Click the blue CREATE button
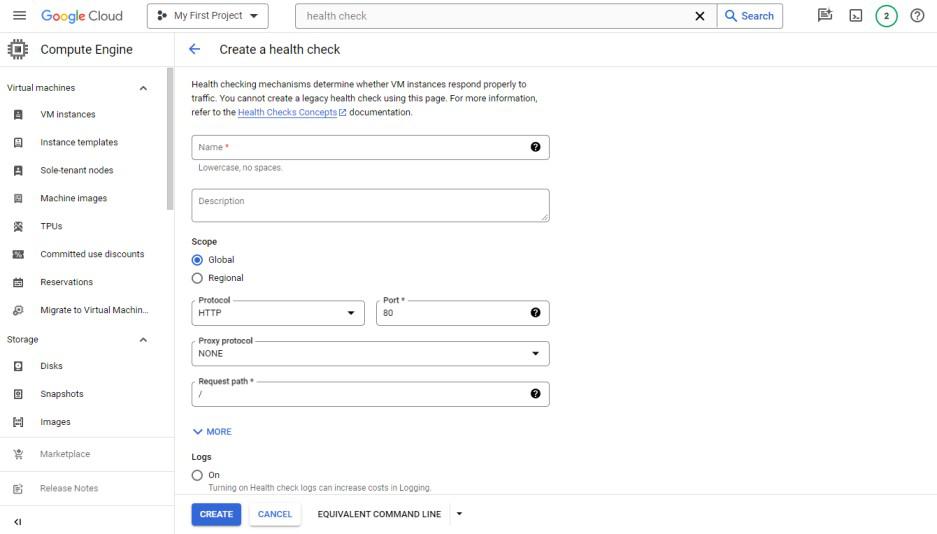This screenshot has width=937, height=534. (x=216, y=514)
